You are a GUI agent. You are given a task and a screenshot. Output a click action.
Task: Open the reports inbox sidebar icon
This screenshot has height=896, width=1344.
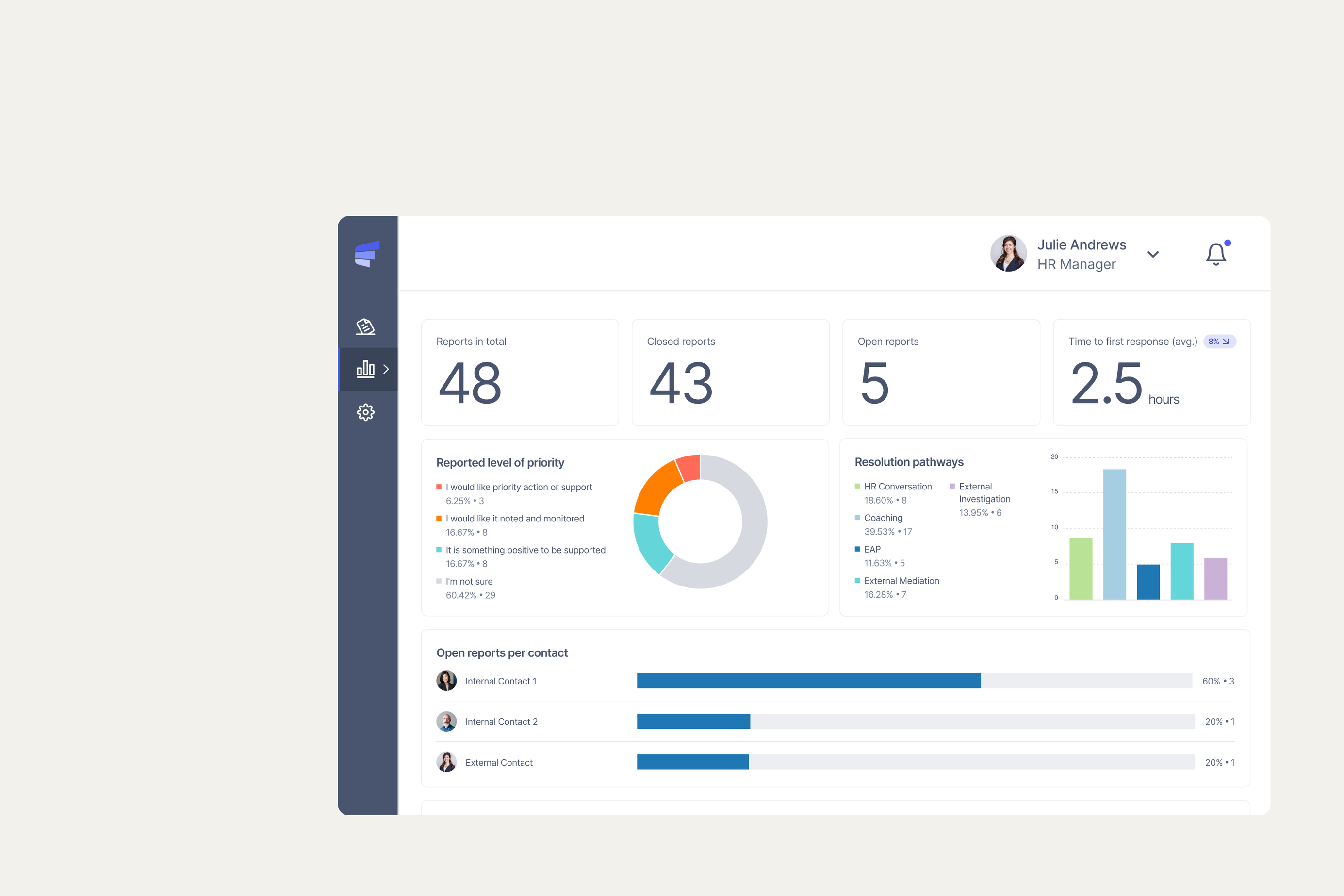pyautogui.click(x=366, y=326)
